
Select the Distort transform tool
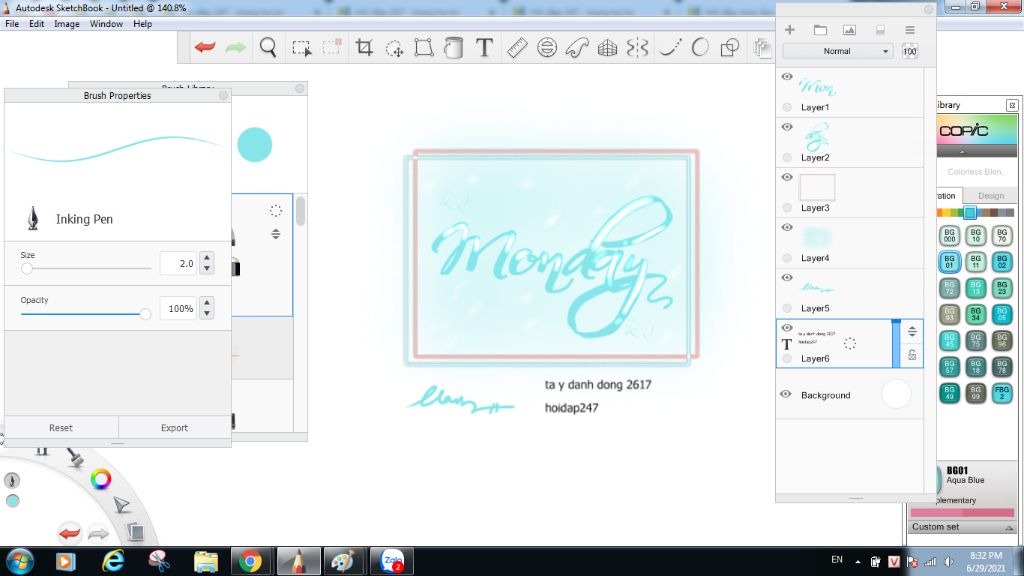(x=424, y=47)
